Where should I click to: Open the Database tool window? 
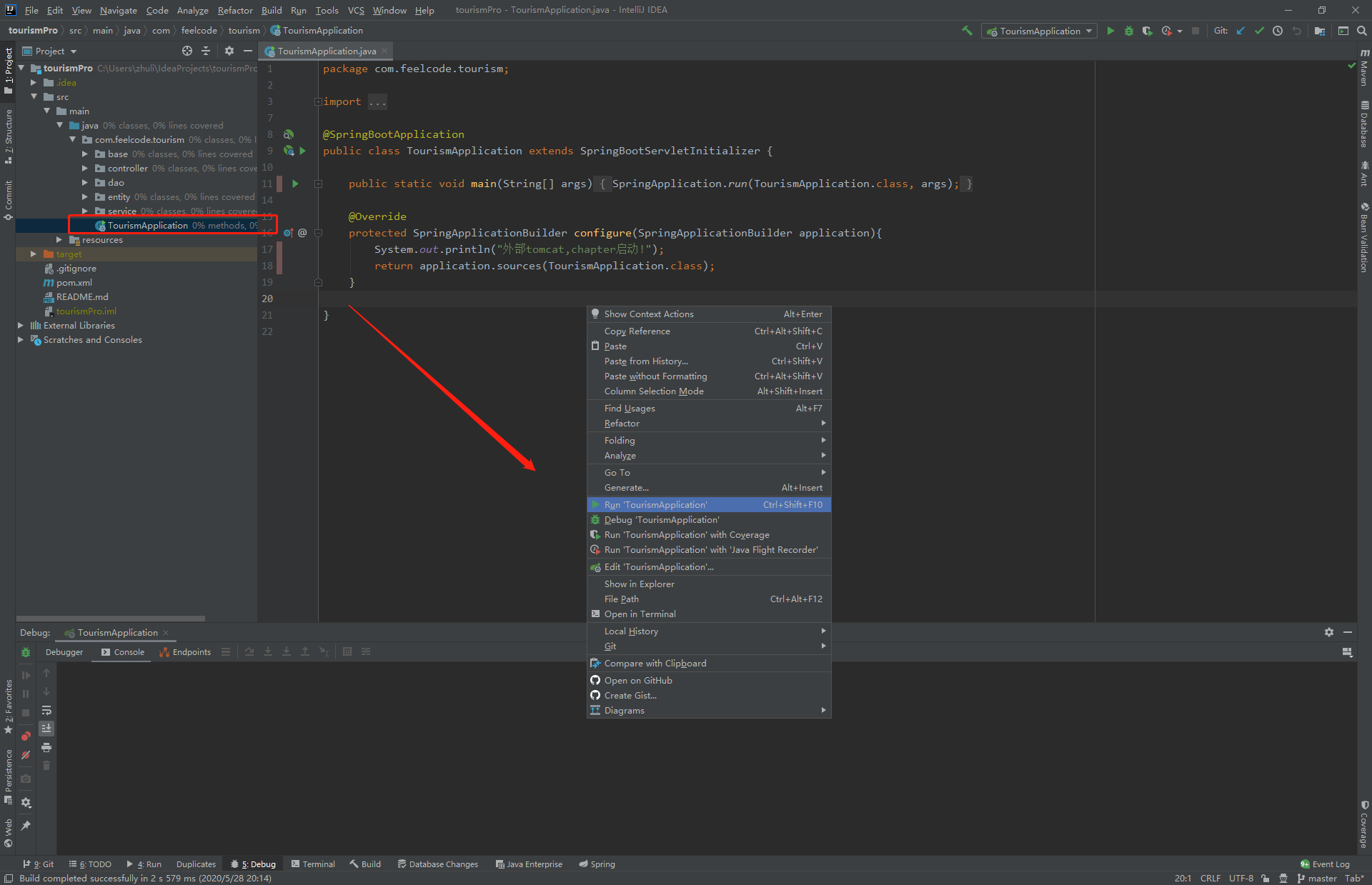tap(1364, 124)
